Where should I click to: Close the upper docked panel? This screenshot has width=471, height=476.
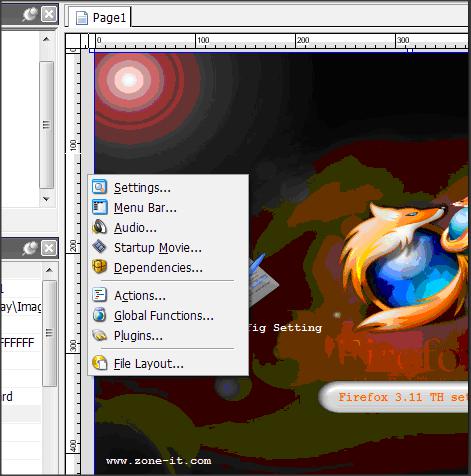(49, 14)
